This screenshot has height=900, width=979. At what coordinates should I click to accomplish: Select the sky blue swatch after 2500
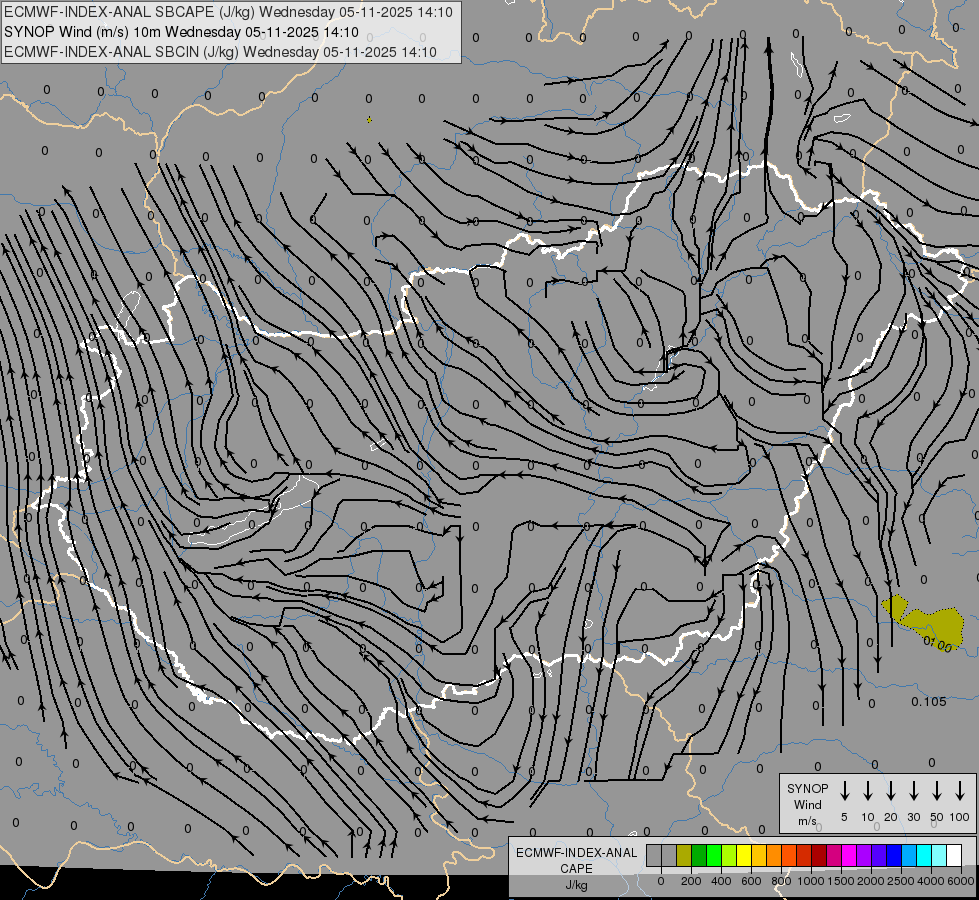908,855
